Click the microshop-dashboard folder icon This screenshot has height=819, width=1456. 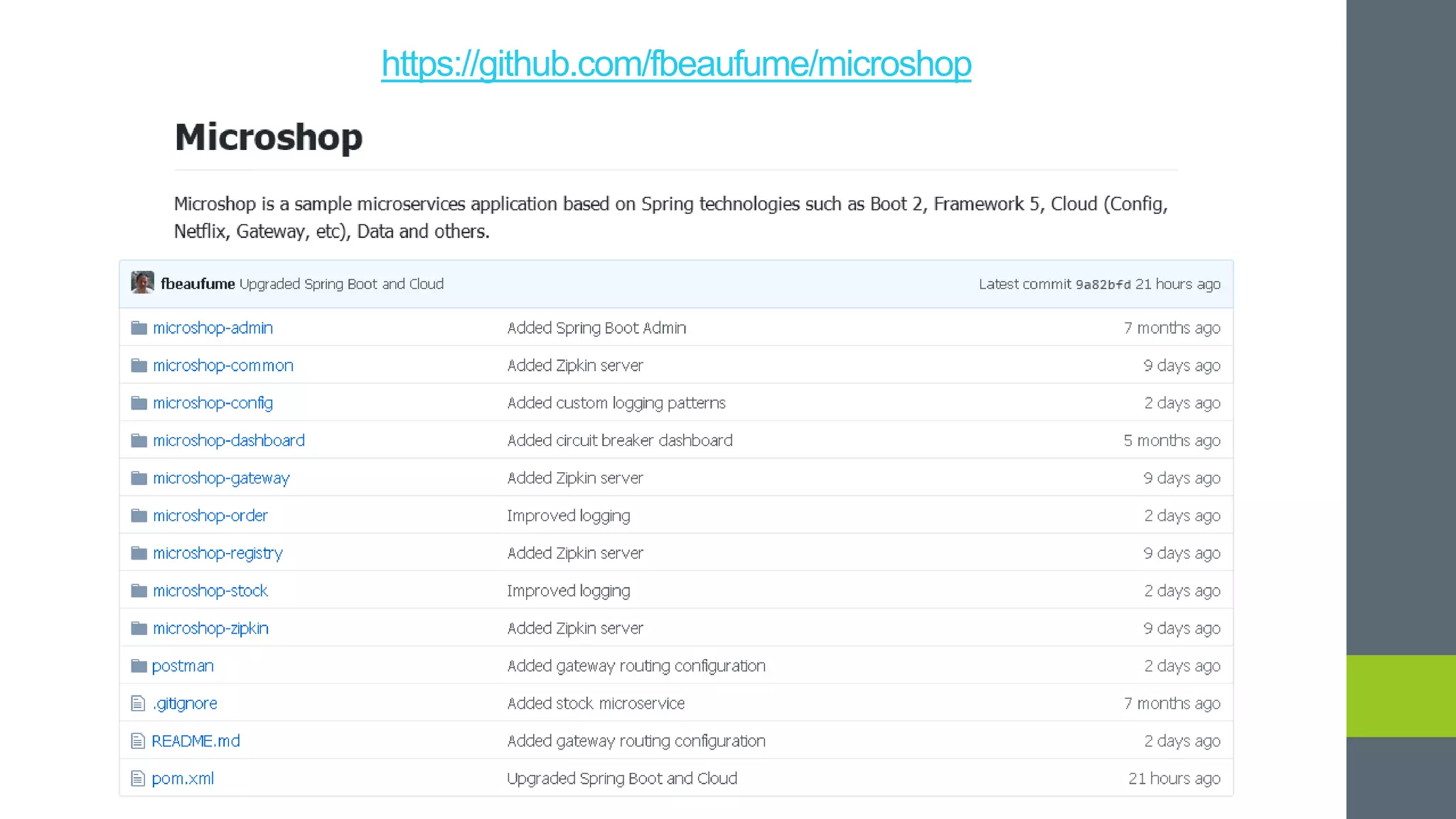[x=139, y=441]
